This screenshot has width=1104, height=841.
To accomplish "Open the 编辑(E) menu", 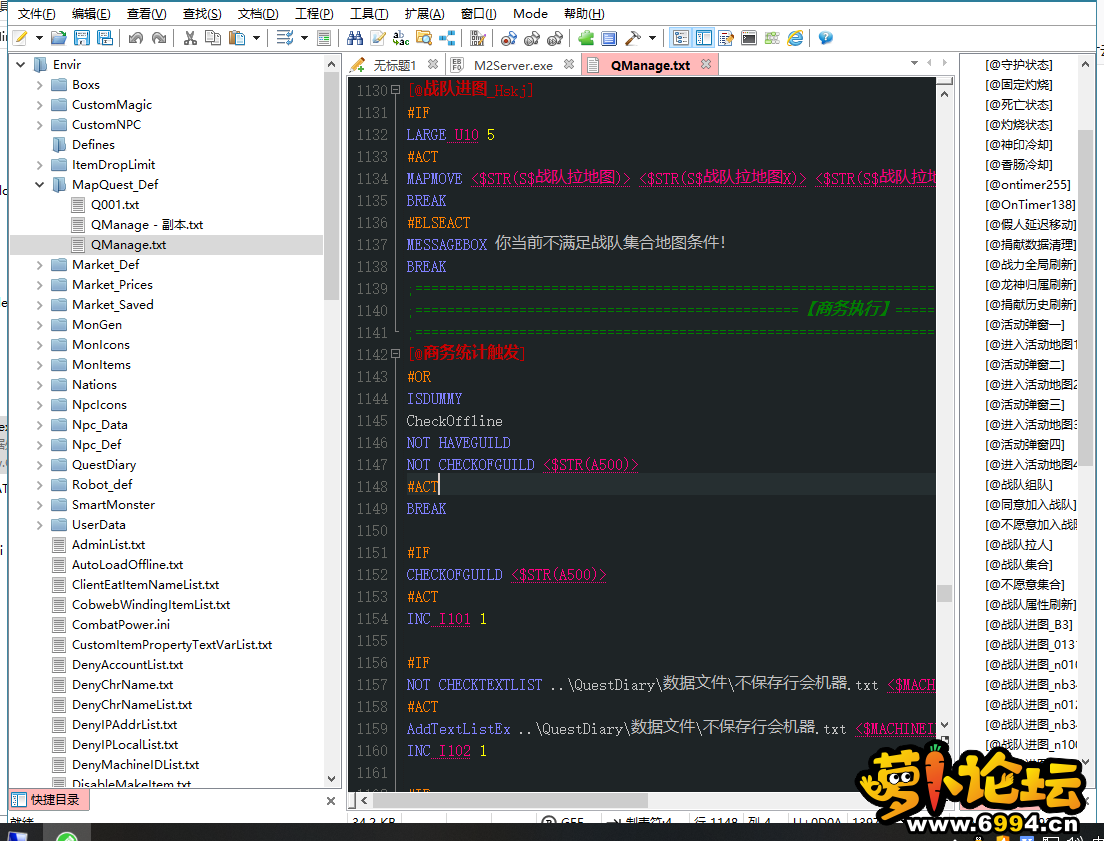I will (x=91, y=13).
